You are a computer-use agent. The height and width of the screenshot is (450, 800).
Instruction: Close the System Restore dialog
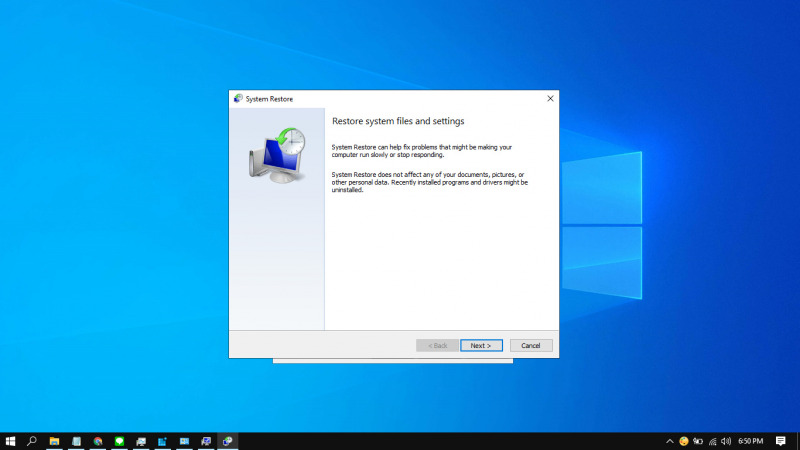coord(550,98)
